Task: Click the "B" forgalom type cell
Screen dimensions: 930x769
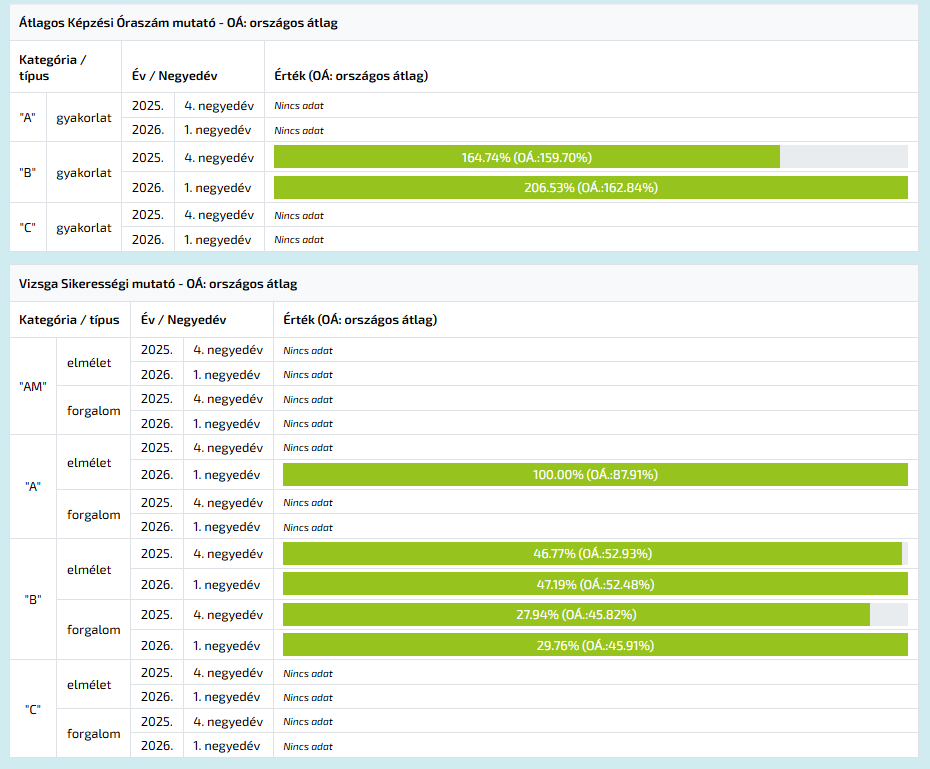Action: click(93, 630)
